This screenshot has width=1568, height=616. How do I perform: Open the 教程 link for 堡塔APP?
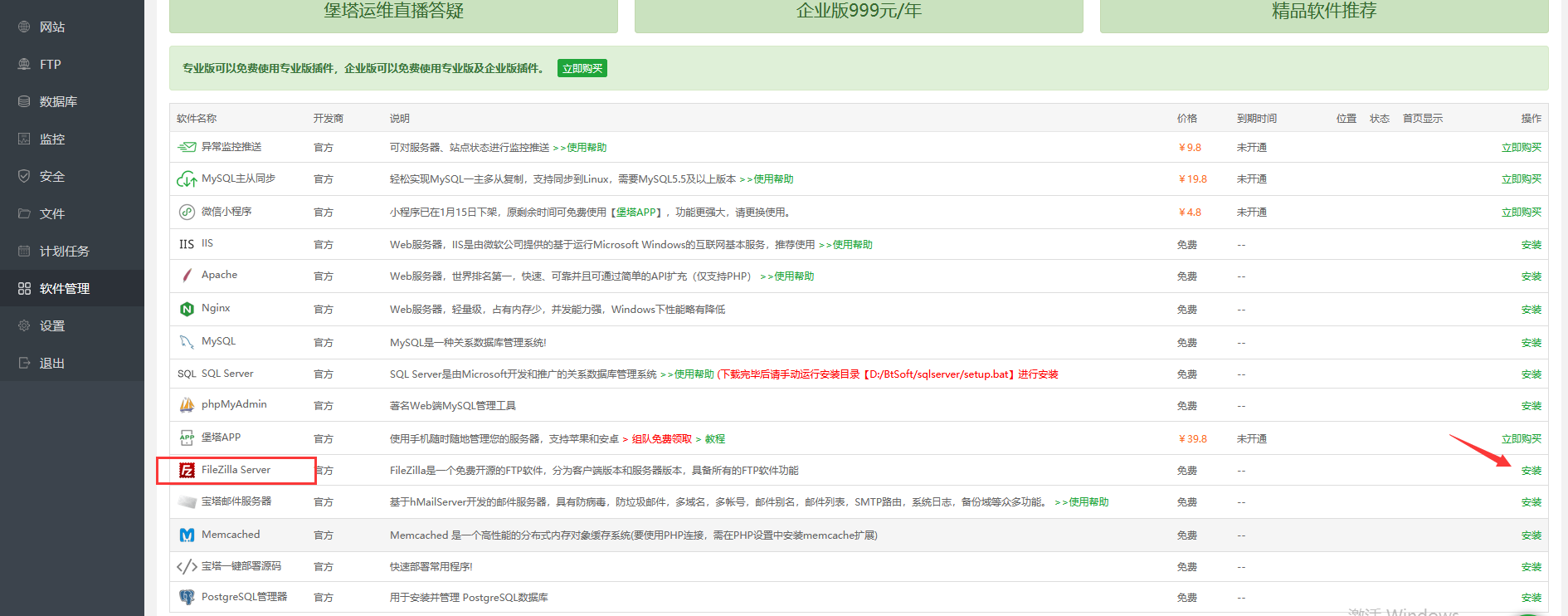pyautogui.click(x=715, y=438)
